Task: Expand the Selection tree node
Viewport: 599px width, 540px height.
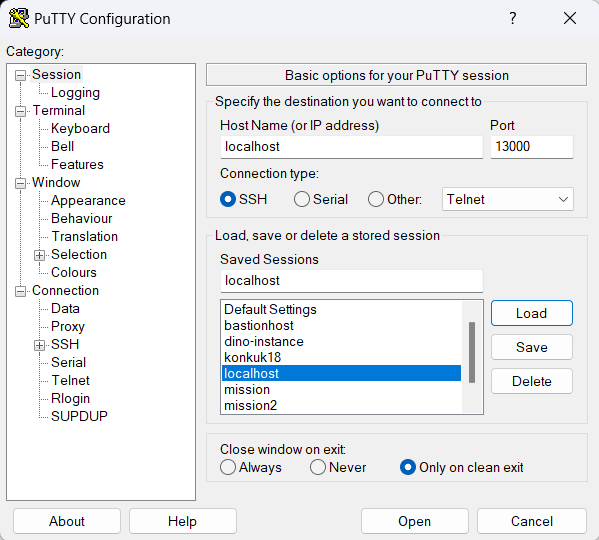Action: point(39,255)
